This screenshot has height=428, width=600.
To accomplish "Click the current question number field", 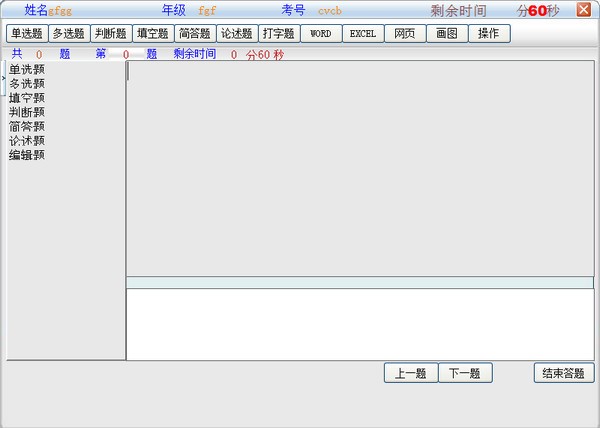I will coord(126,55).
